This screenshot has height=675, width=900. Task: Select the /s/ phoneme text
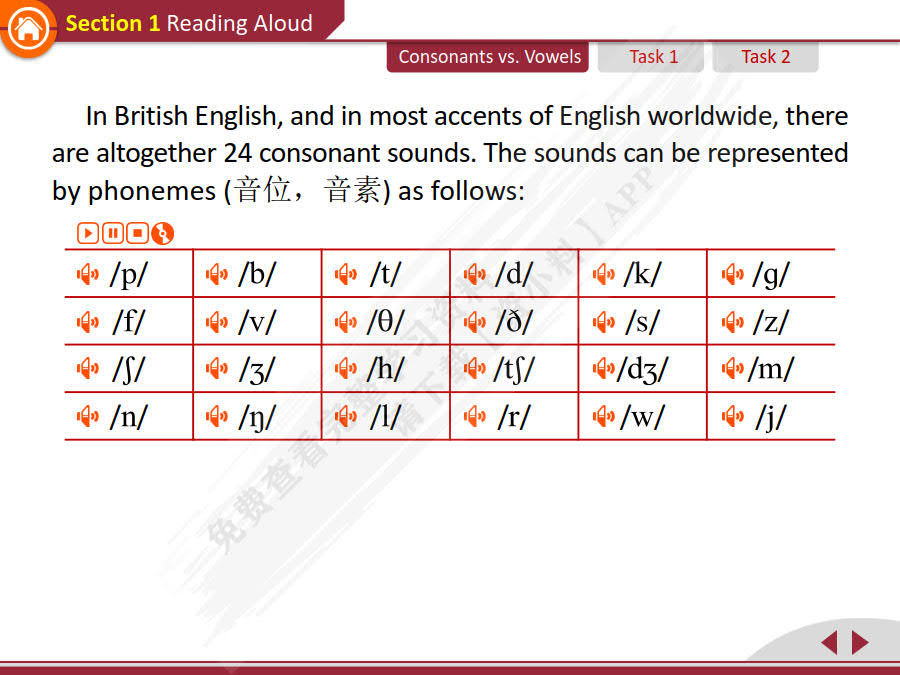(643, 322)
